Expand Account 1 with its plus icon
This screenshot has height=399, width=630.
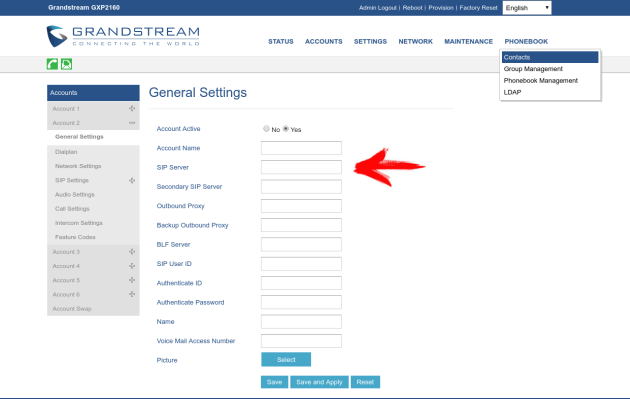pyautogui.click(x=132, y=108)
